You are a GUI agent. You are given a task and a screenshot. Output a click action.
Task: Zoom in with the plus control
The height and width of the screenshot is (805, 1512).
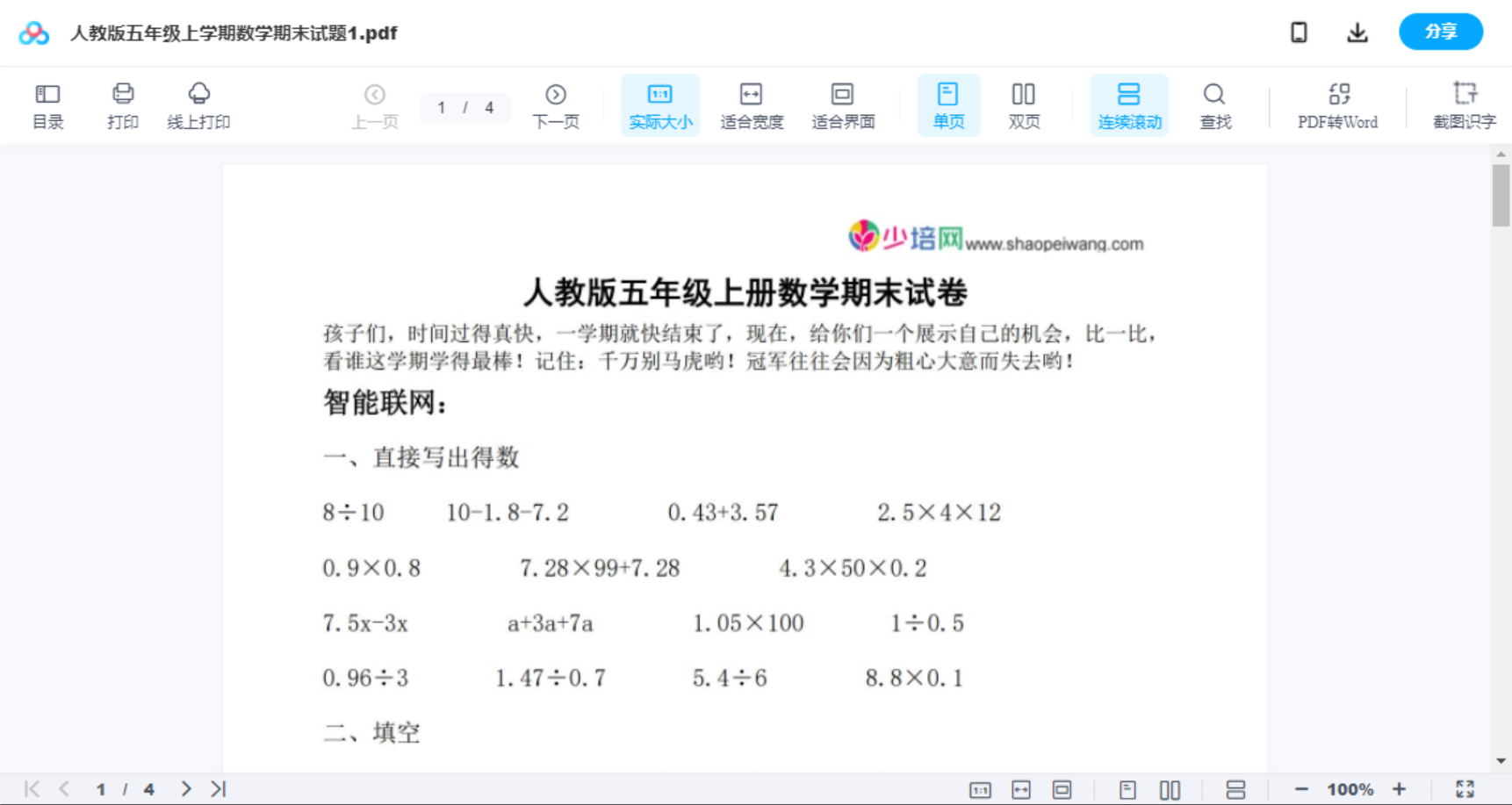point(1400,788)
